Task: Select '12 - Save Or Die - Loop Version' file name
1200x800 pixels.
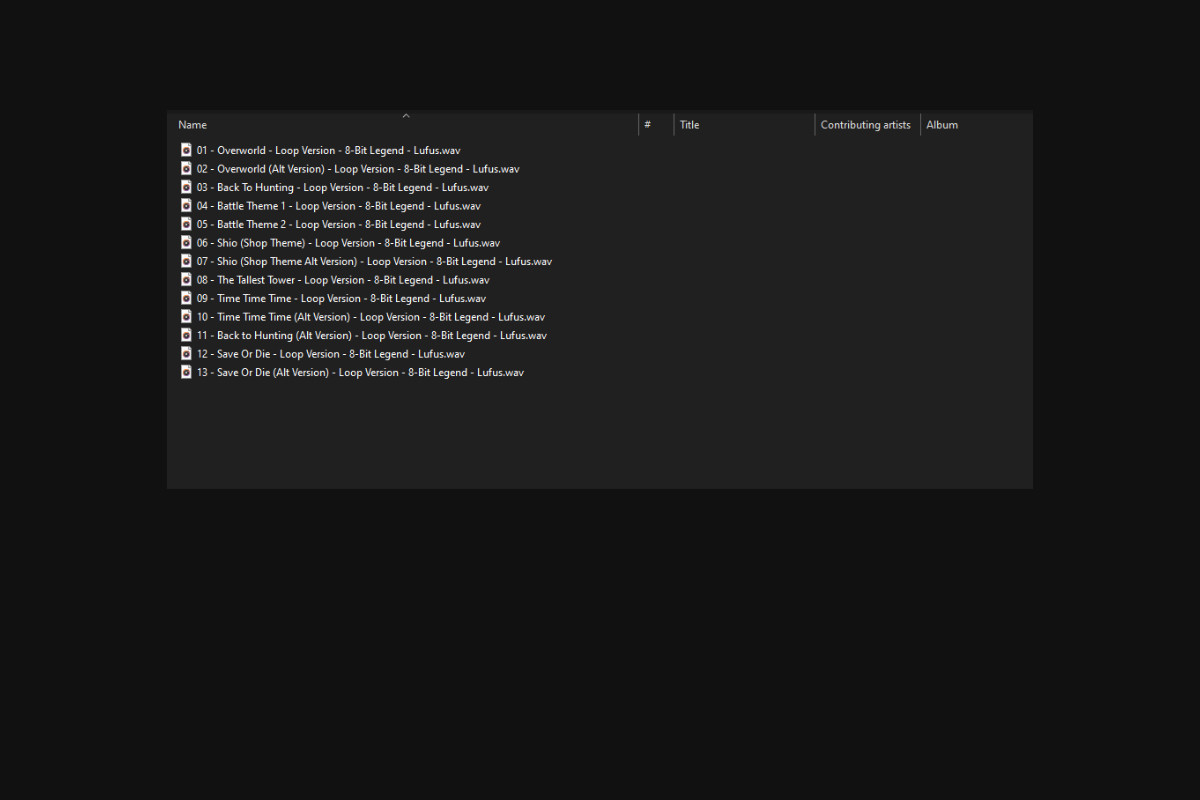Action: (x=331, y=354)
